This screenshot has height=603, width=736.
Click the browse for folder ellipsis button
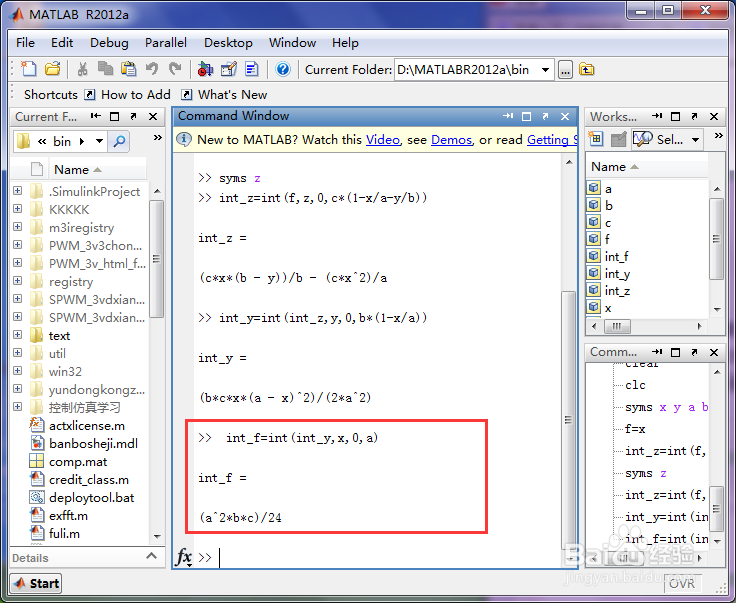tap(565, 70)
